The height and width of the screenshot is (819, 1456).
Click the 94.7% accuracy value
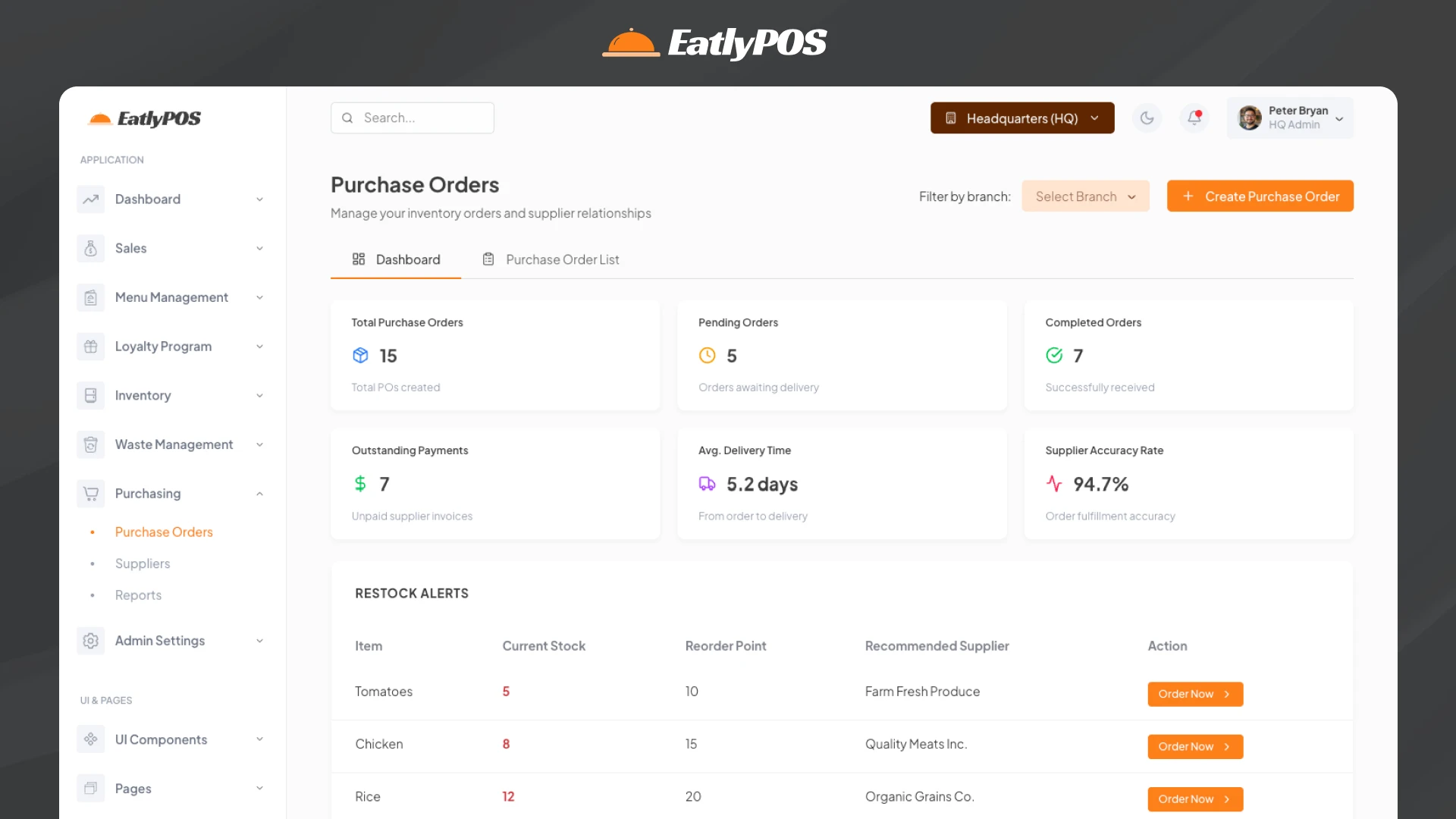click(1100, 484)
